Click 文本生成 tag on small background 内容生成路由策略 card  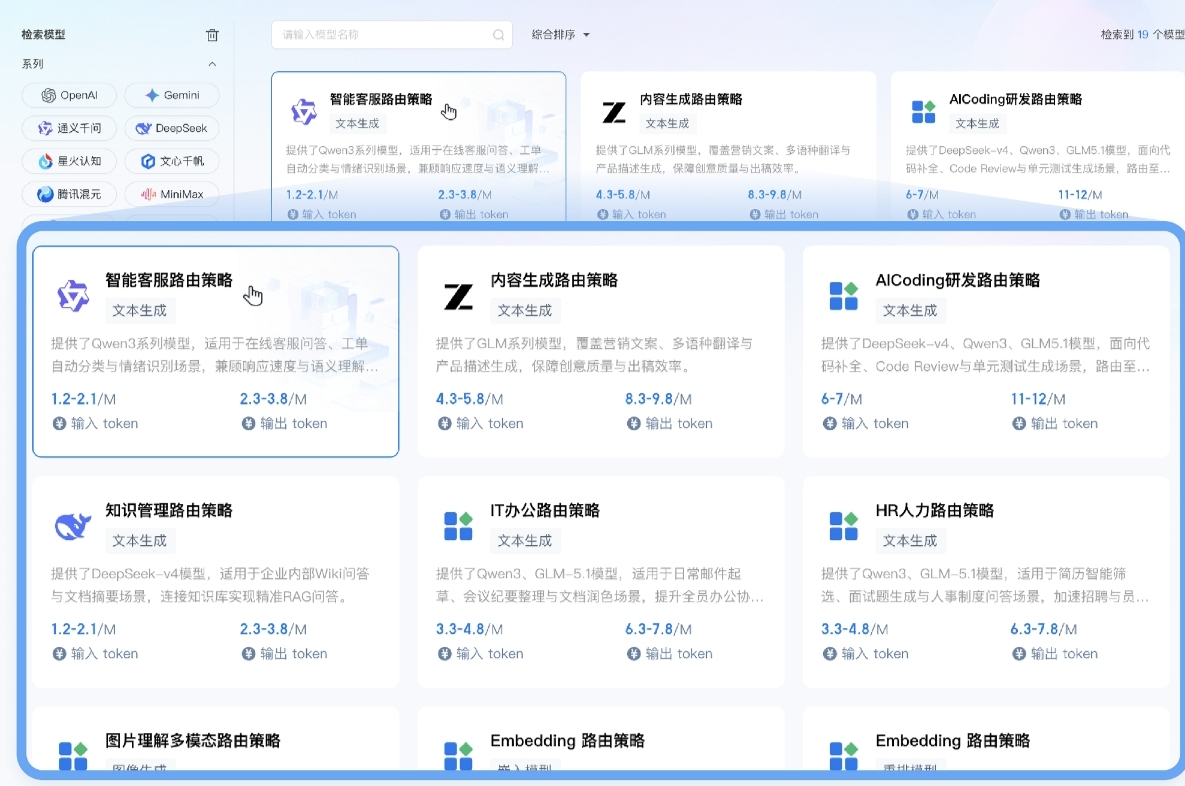coord(667,123)
